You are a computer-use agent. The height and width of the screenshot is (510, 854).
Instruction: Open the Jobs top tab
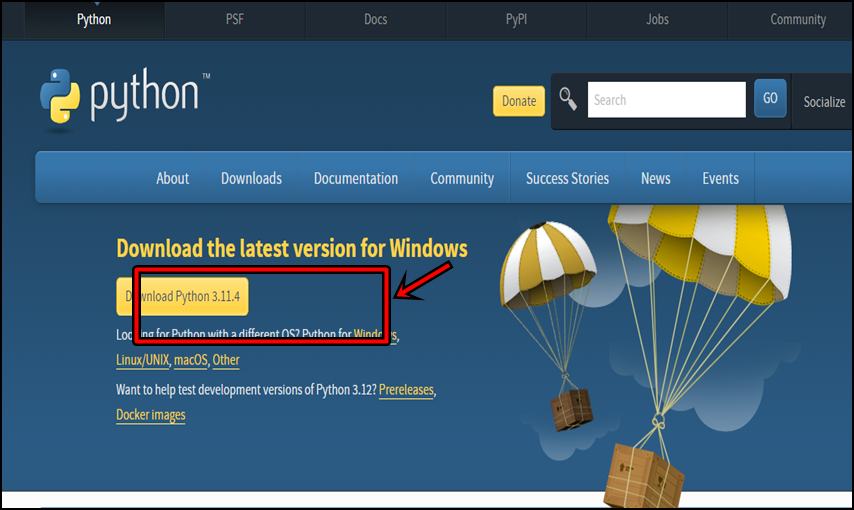[x=657, y=20]
